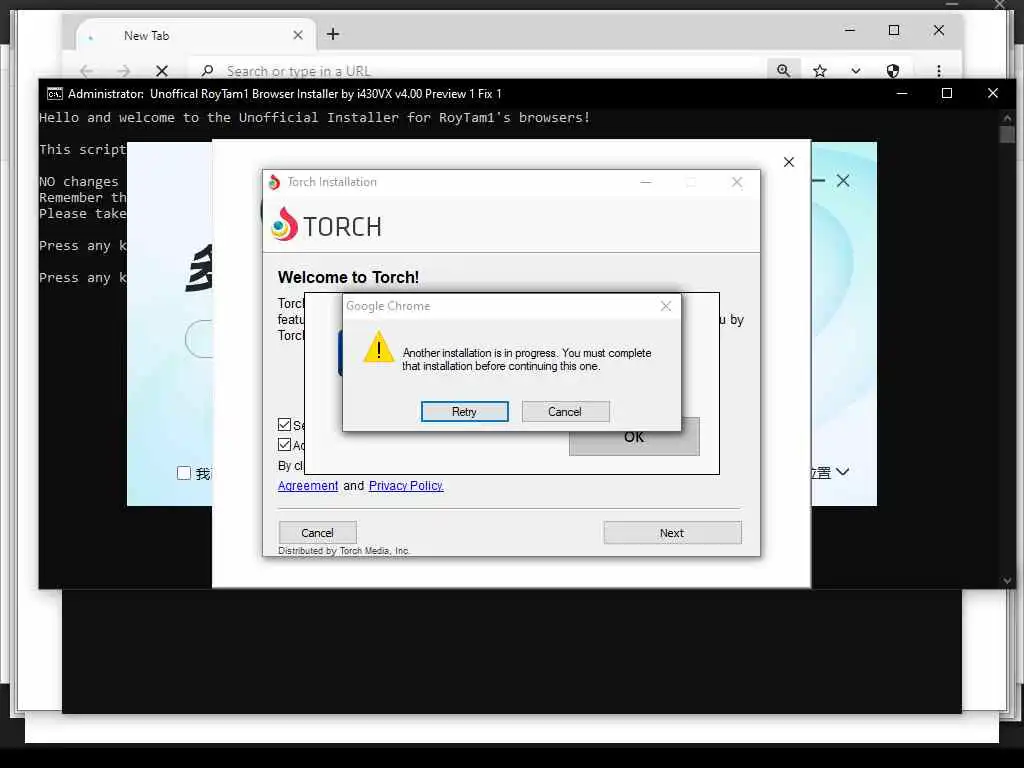Stop loading the browser page
The width and height of the screenshot is (1024, 768).
point(162,71)
